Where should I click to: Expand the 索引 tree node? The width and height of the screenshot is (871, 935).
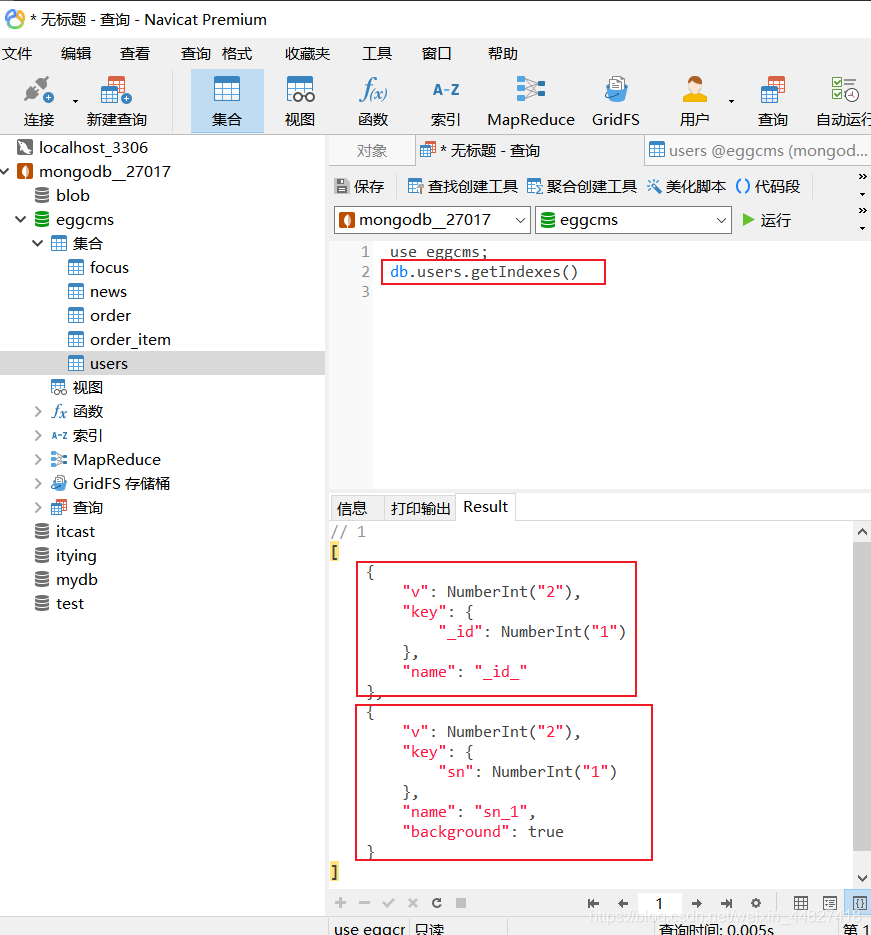(38, 435)
